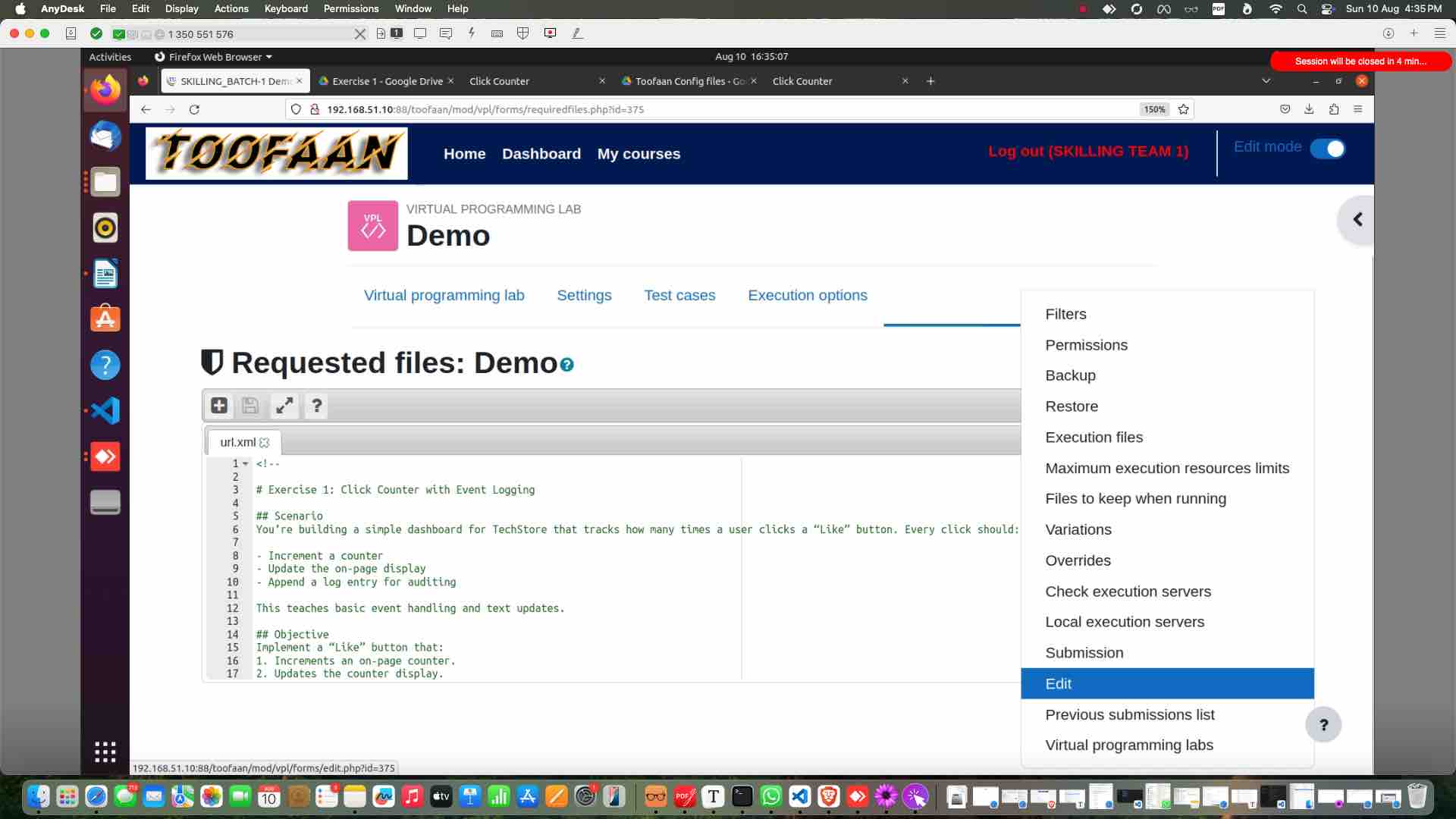
Task: Click Log out SKILLING TEAM 1 link
Action: tap(1087, 151)
